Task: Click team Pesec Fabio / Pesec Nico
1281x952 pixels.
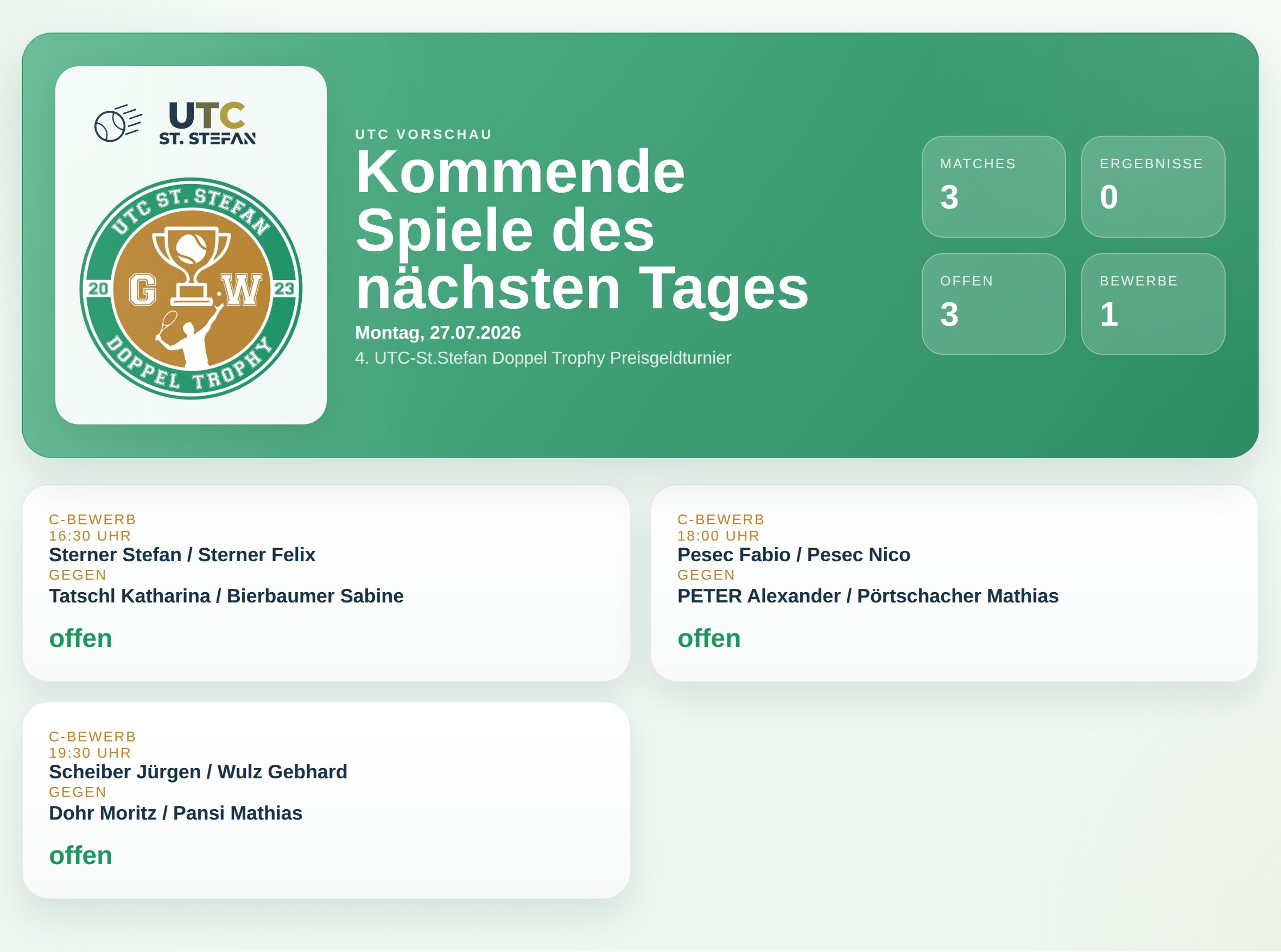Action: coord(794,554)
